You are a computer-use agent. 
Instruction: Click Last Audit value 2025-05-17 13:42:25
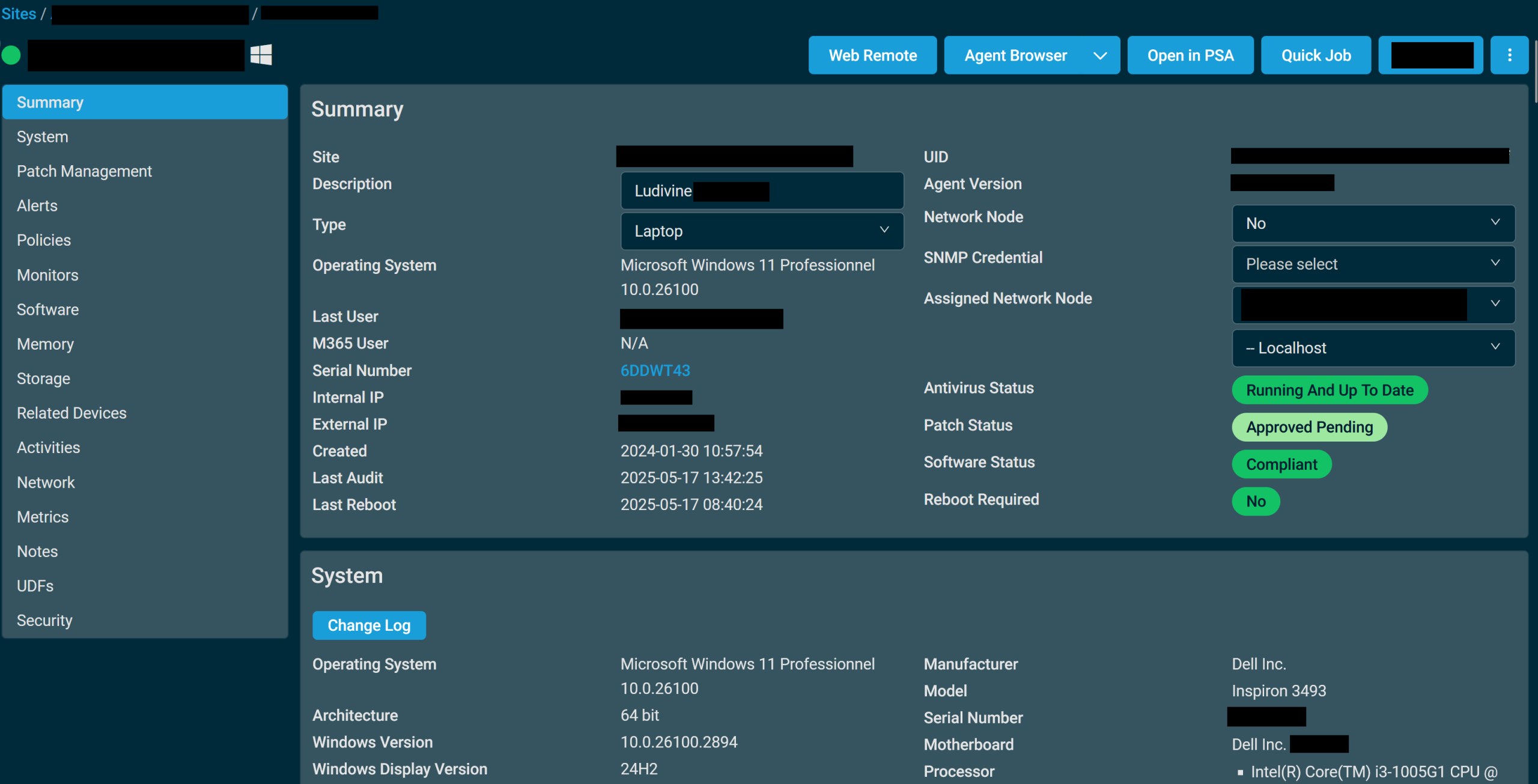pos(691,478)
